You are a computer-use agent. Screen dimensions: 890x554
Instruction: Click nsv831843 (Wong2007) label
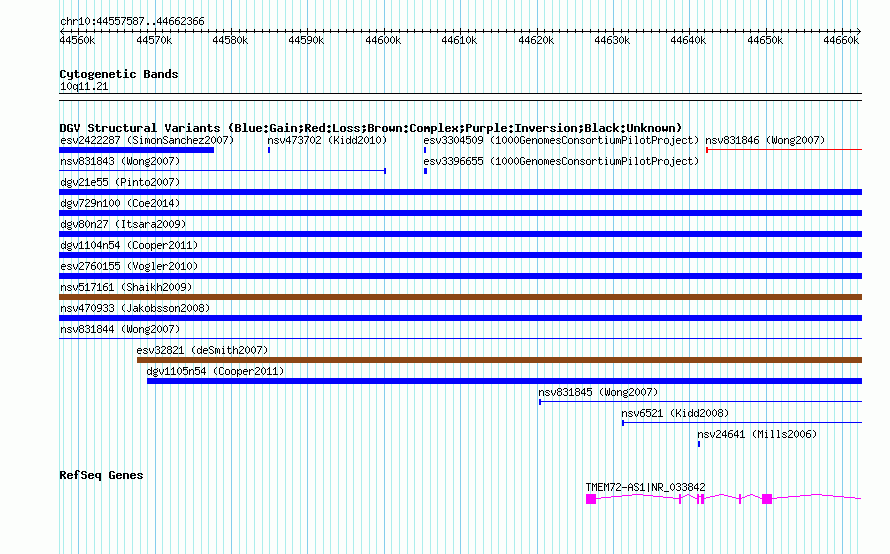120,161
